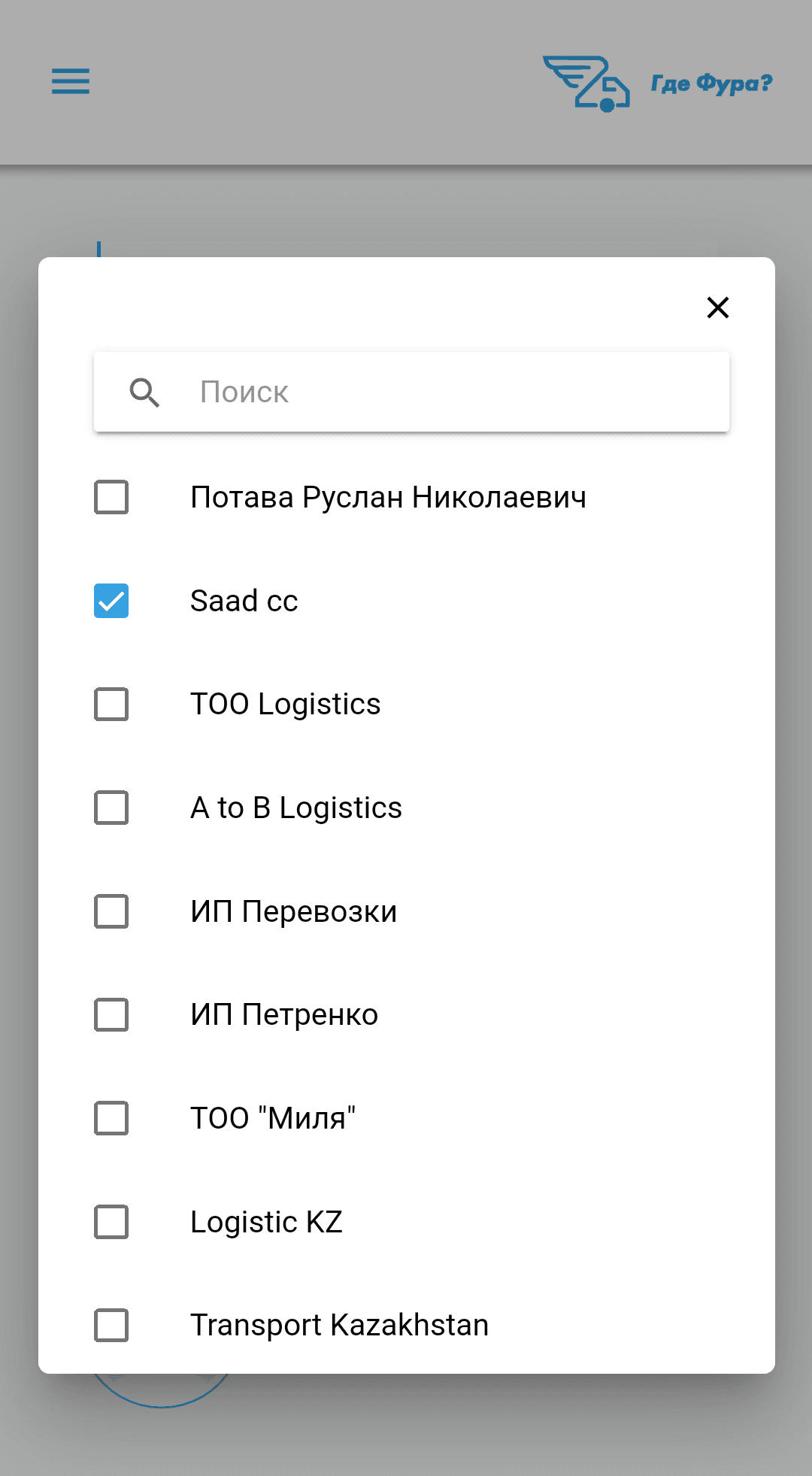This screenshot has width=812, height=1476.
Task: Open the hamburger menu
Action: pos(71,81)
